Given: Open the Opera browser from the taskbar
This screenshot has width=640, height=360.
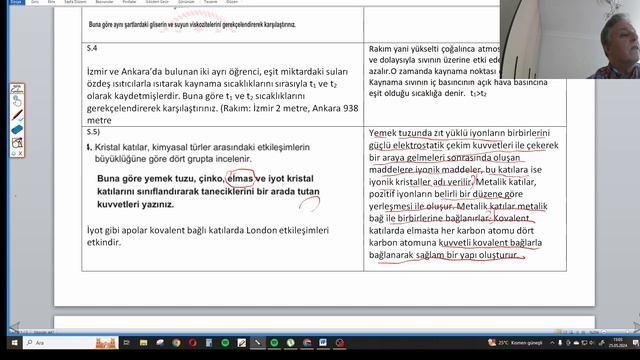Looking at the screenshot, I should coord(193,343).
